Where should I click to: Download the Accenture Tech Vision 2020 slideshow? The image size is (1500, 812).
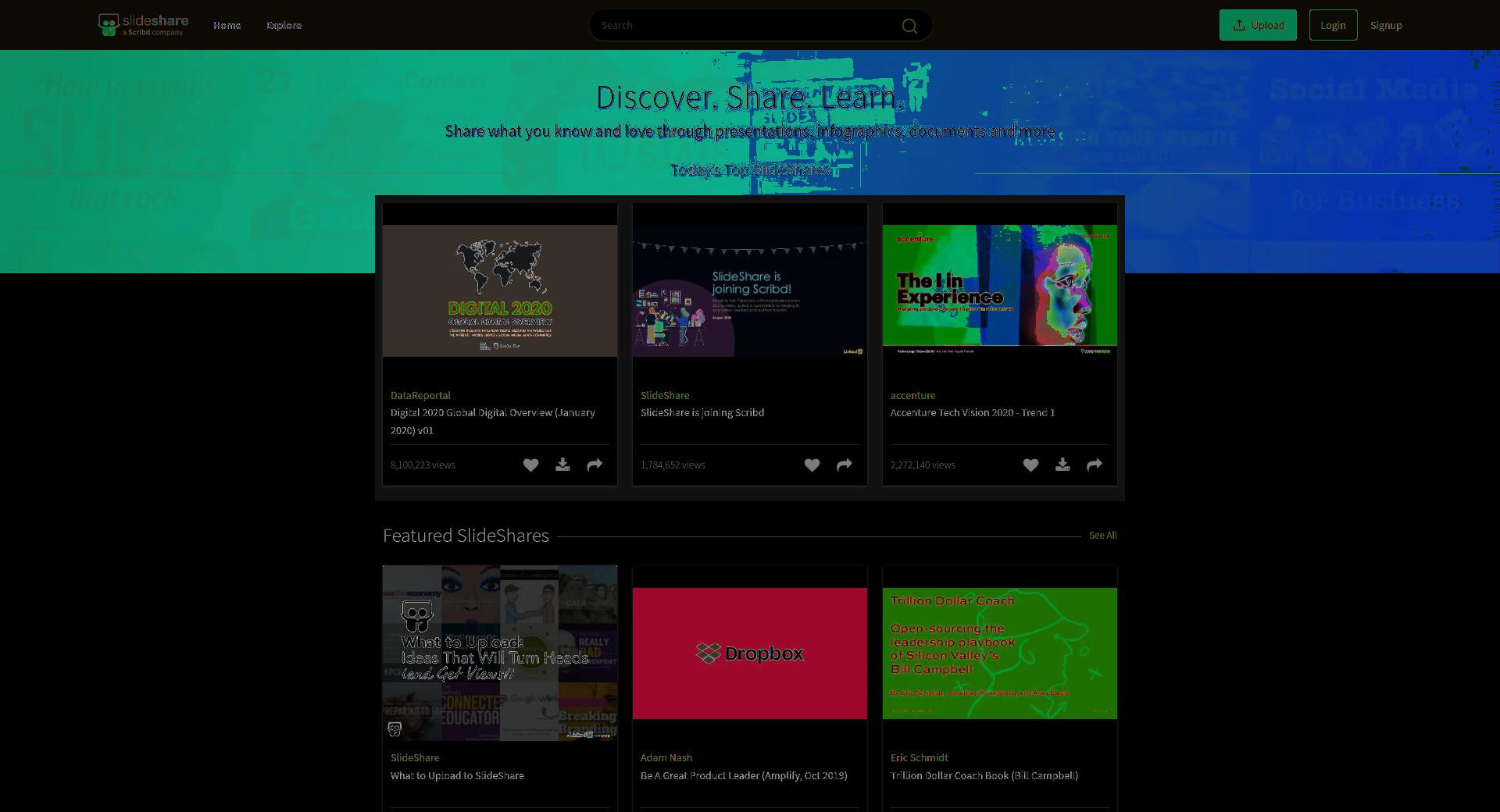[x=1062, y=465]
